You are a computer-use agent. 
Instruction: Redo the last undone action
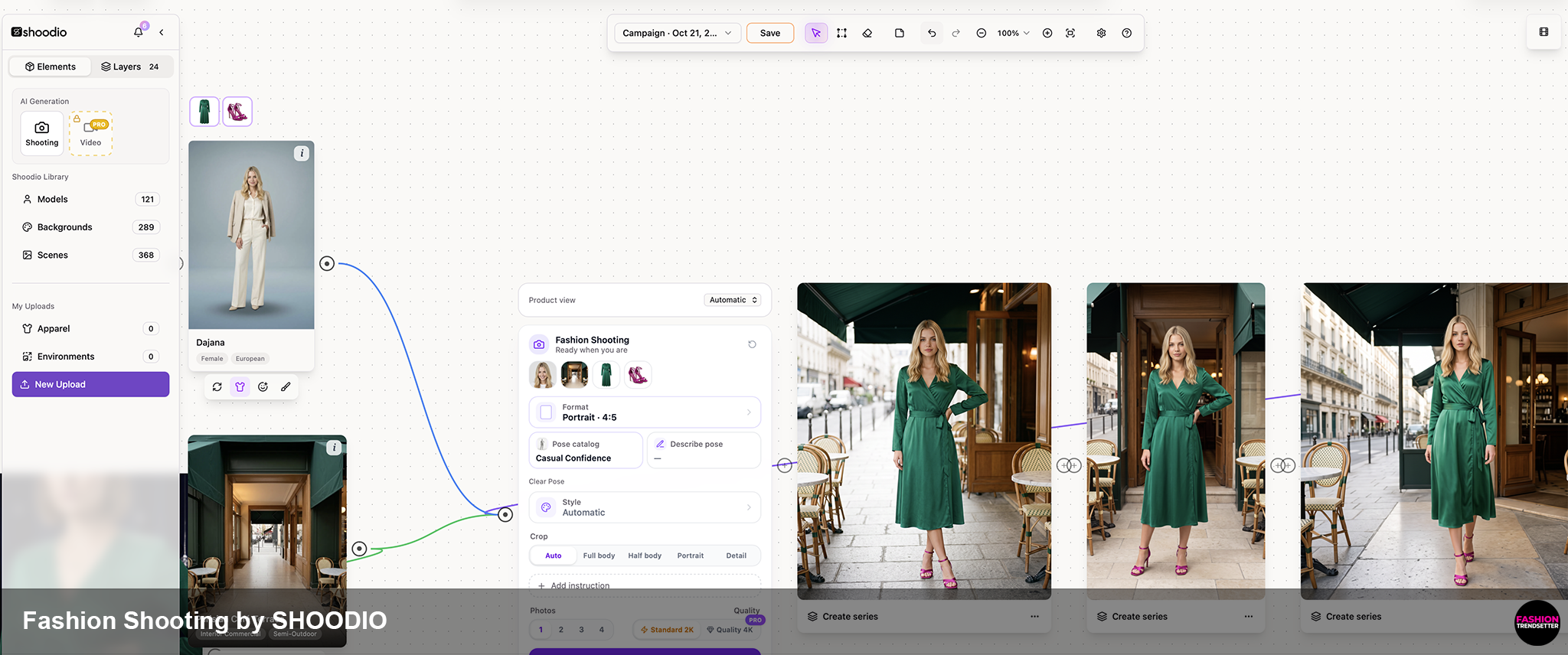[956, 33]
